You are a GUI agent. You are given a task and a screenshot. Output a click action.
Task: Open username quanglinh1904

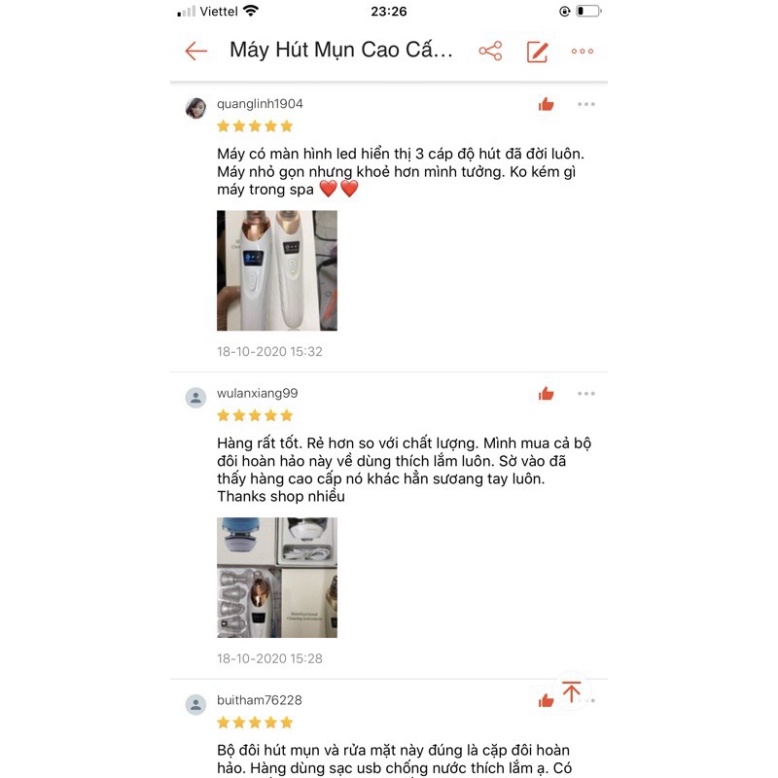(x=259, y=104)
